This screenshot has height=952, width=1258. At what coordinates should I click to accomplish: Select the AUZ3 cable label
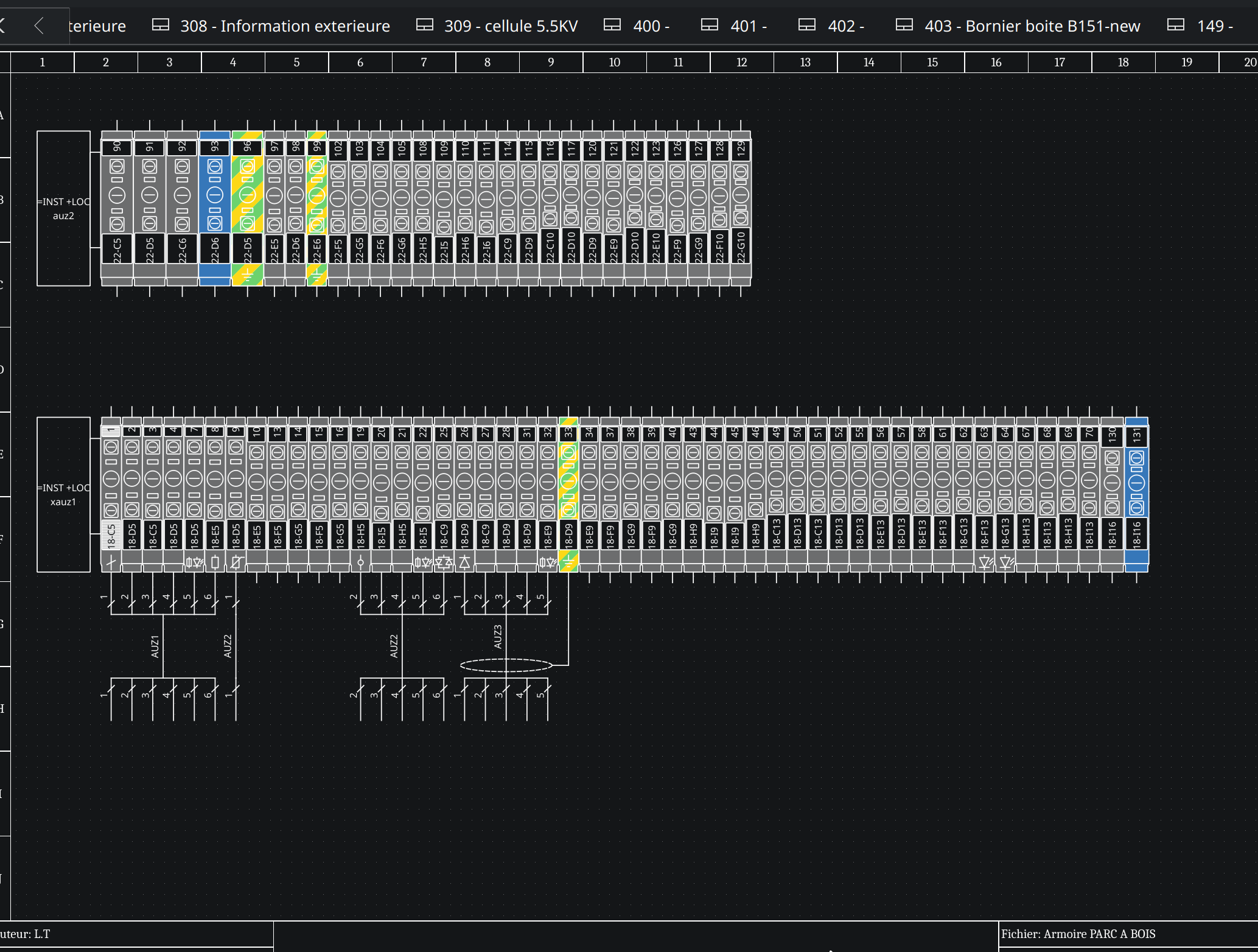[497, 637]
